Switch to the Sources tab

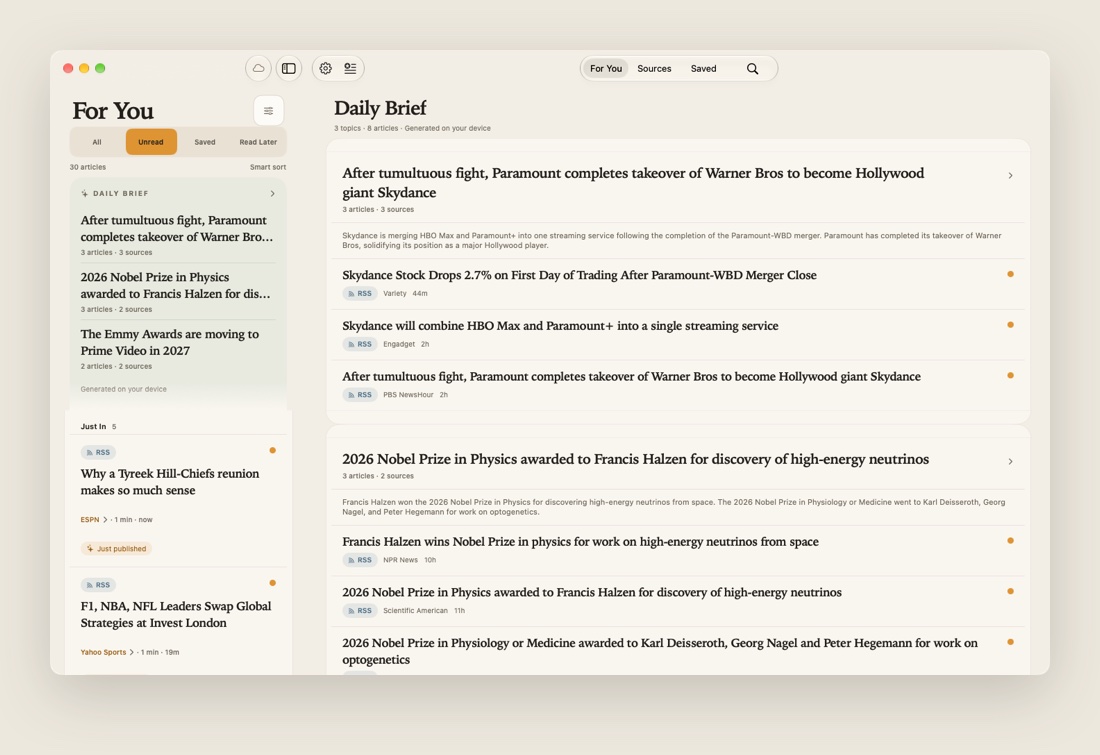pyautogui.click(x=654, y=68)
